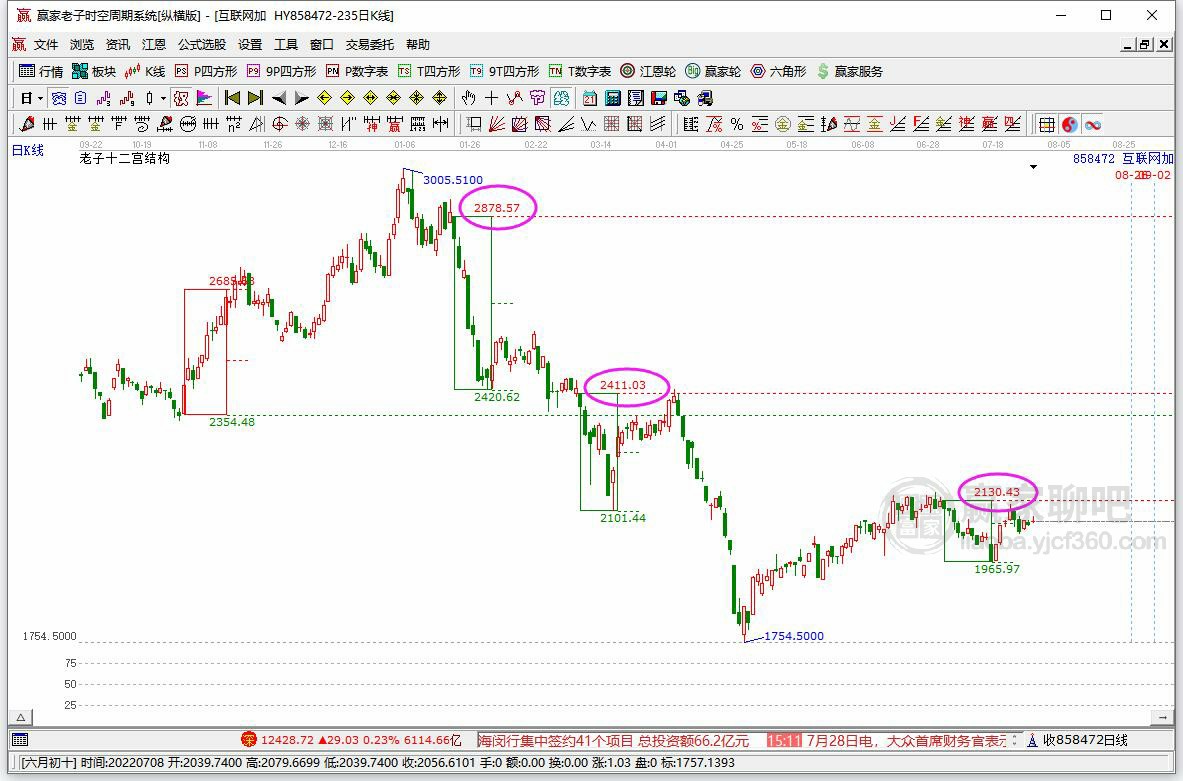Open the 9T四方形 tool
1183x781 pixels.
[504, 71]
